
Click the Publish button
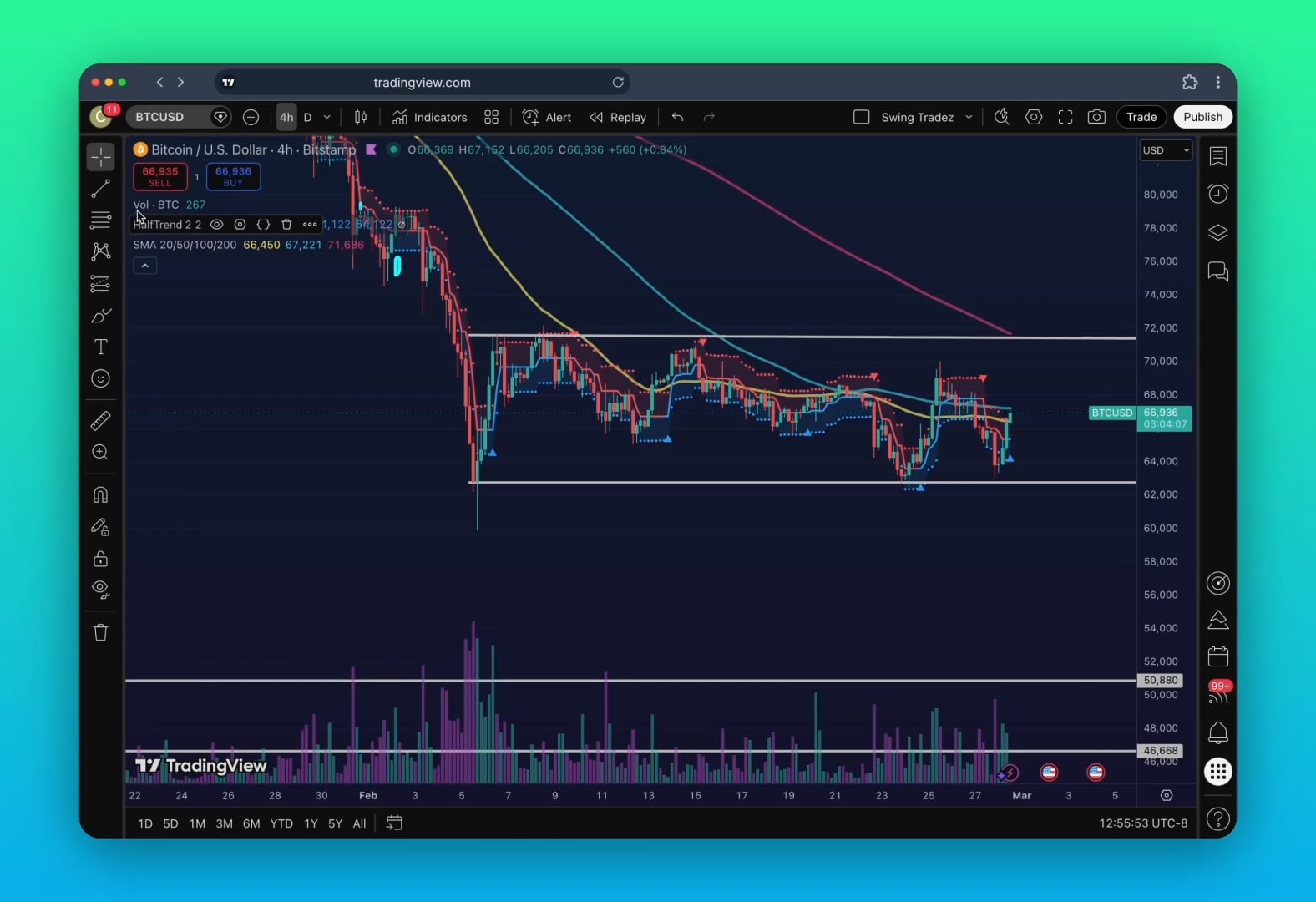coord(1202,117)
